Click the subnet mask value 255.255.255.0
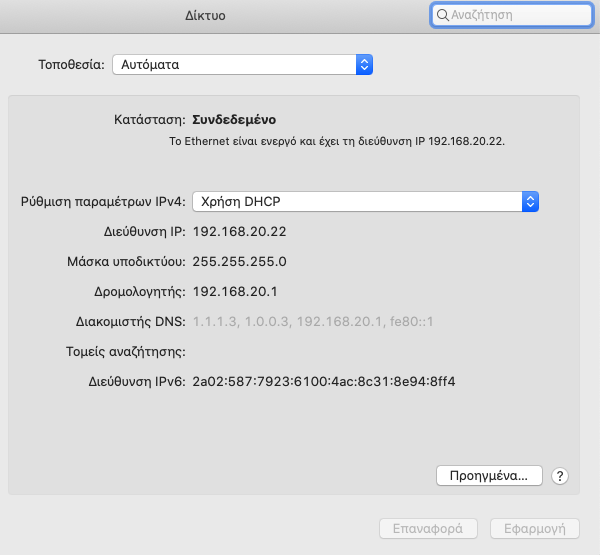 coord(239,261)
